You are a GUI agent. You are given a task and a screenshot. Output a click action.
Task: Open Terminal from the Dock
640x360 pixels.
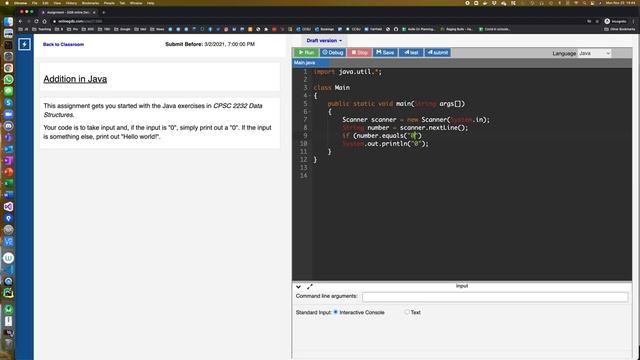coord(8,45)
